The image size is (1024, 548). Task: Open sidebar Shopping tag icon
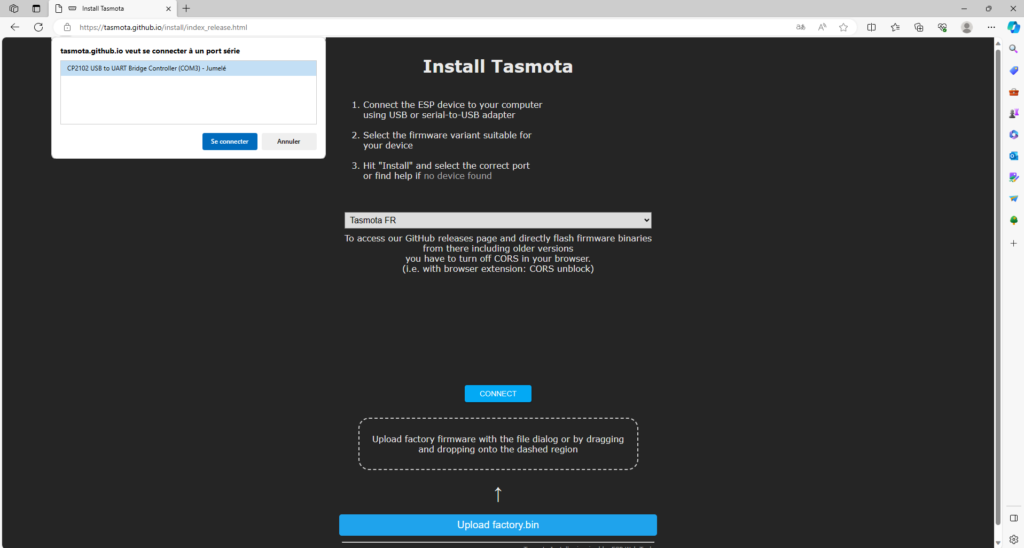coord(1014,71)
